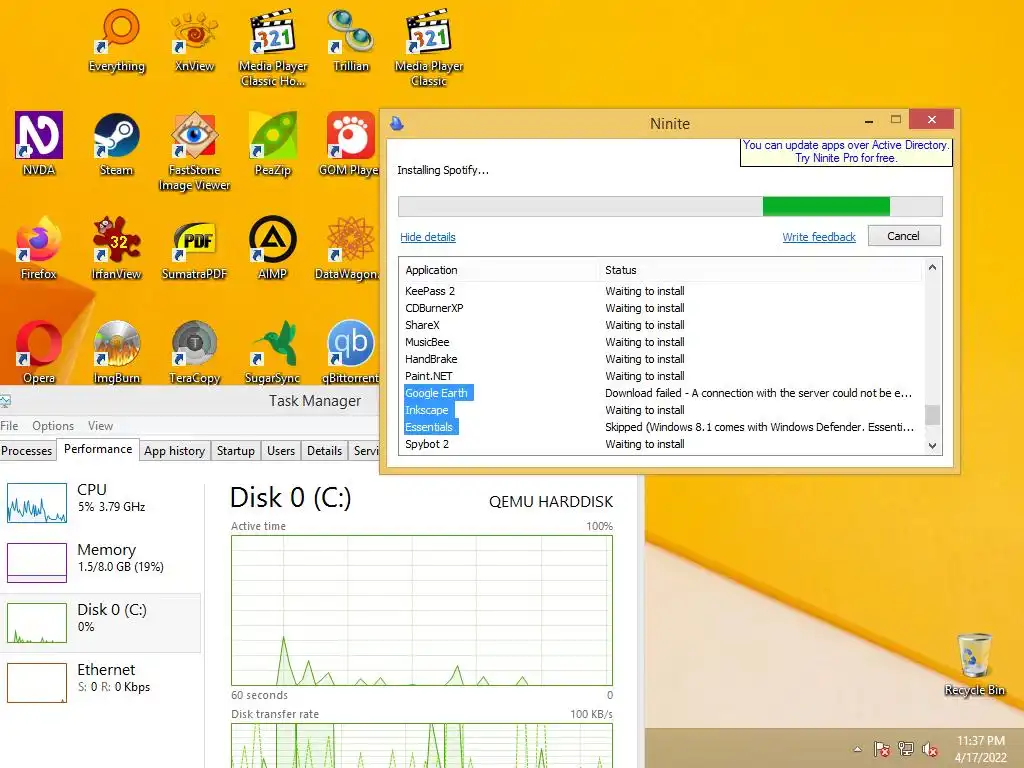Open the Media Player Classic shortcut
1024x768 pixels.
click(429, 47)
